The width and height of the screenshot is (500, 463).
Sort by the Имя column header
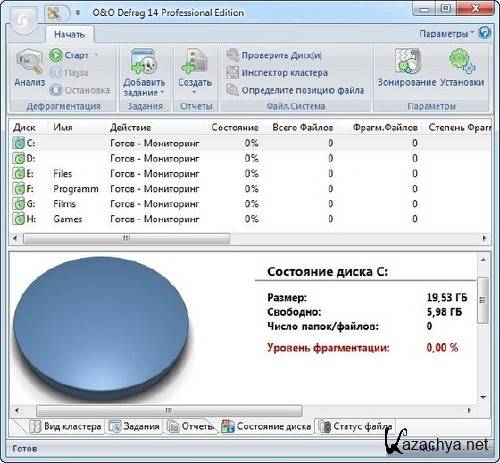click(63, 127)
